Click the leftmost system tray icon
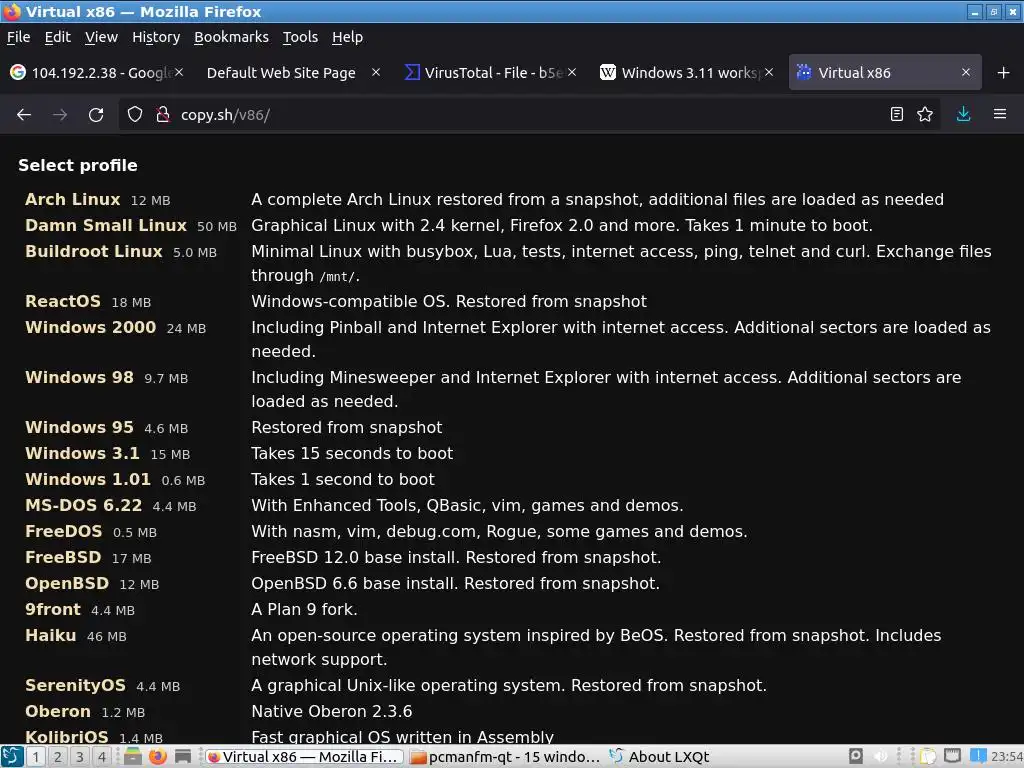1024x768 pixels. 856,756
